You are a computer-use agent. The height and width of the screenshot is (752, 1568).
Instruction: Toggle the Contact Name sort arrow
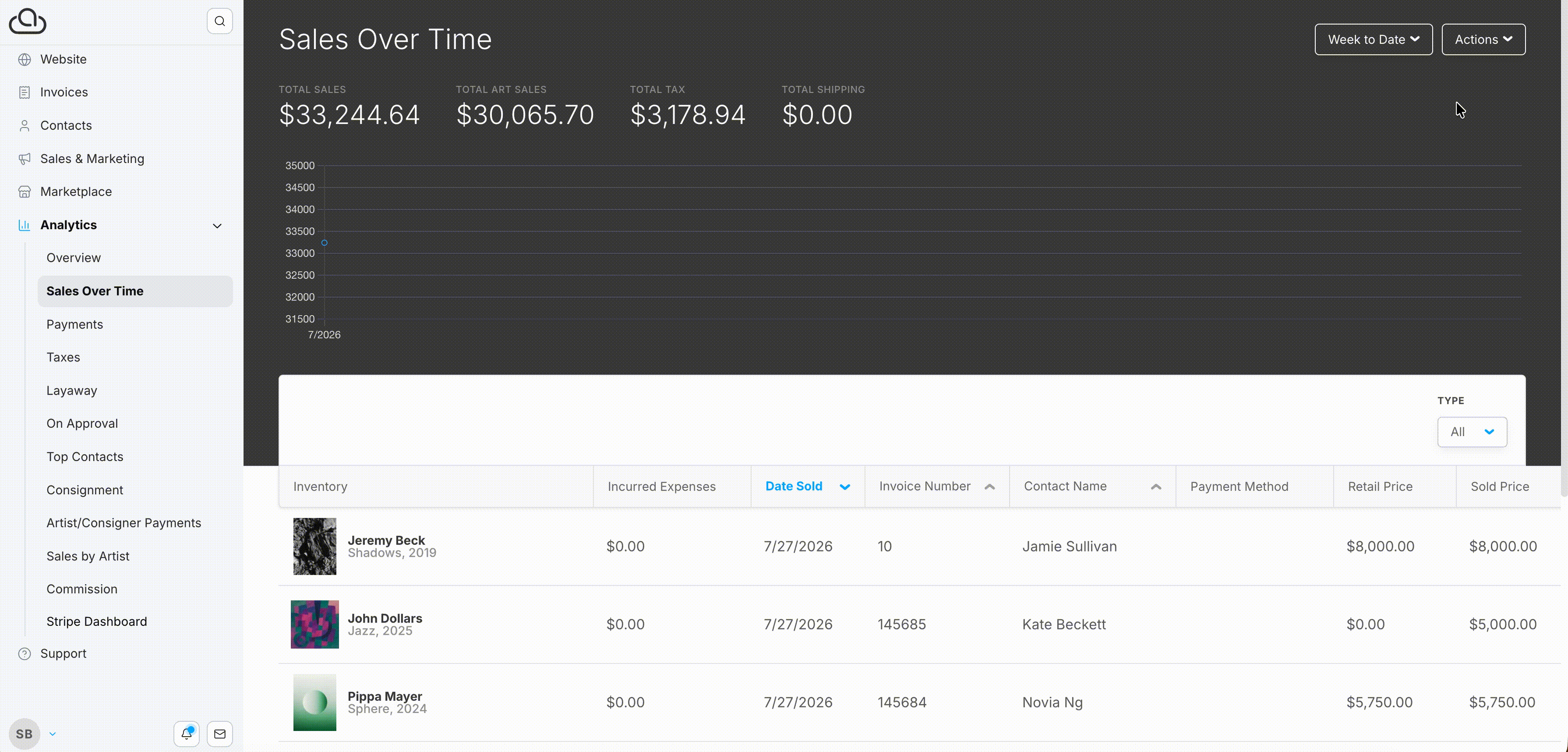(x=1156, y=487)
